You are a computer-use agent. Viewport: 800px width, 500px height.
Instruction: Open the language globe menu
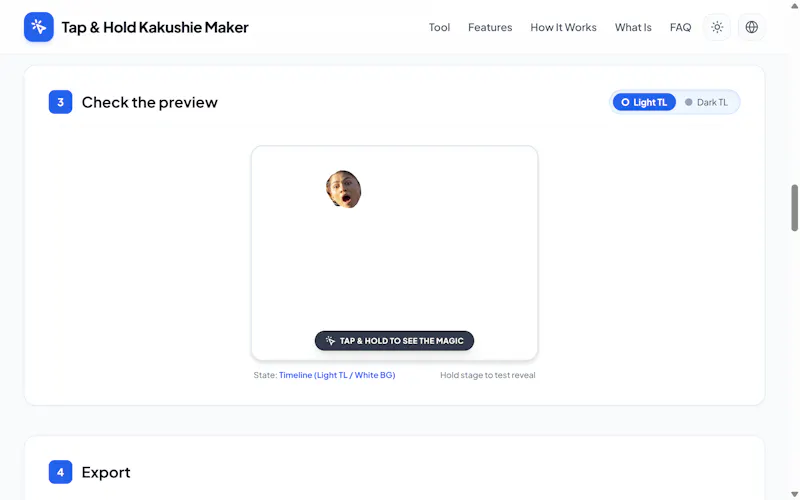(x=752, y=27)
